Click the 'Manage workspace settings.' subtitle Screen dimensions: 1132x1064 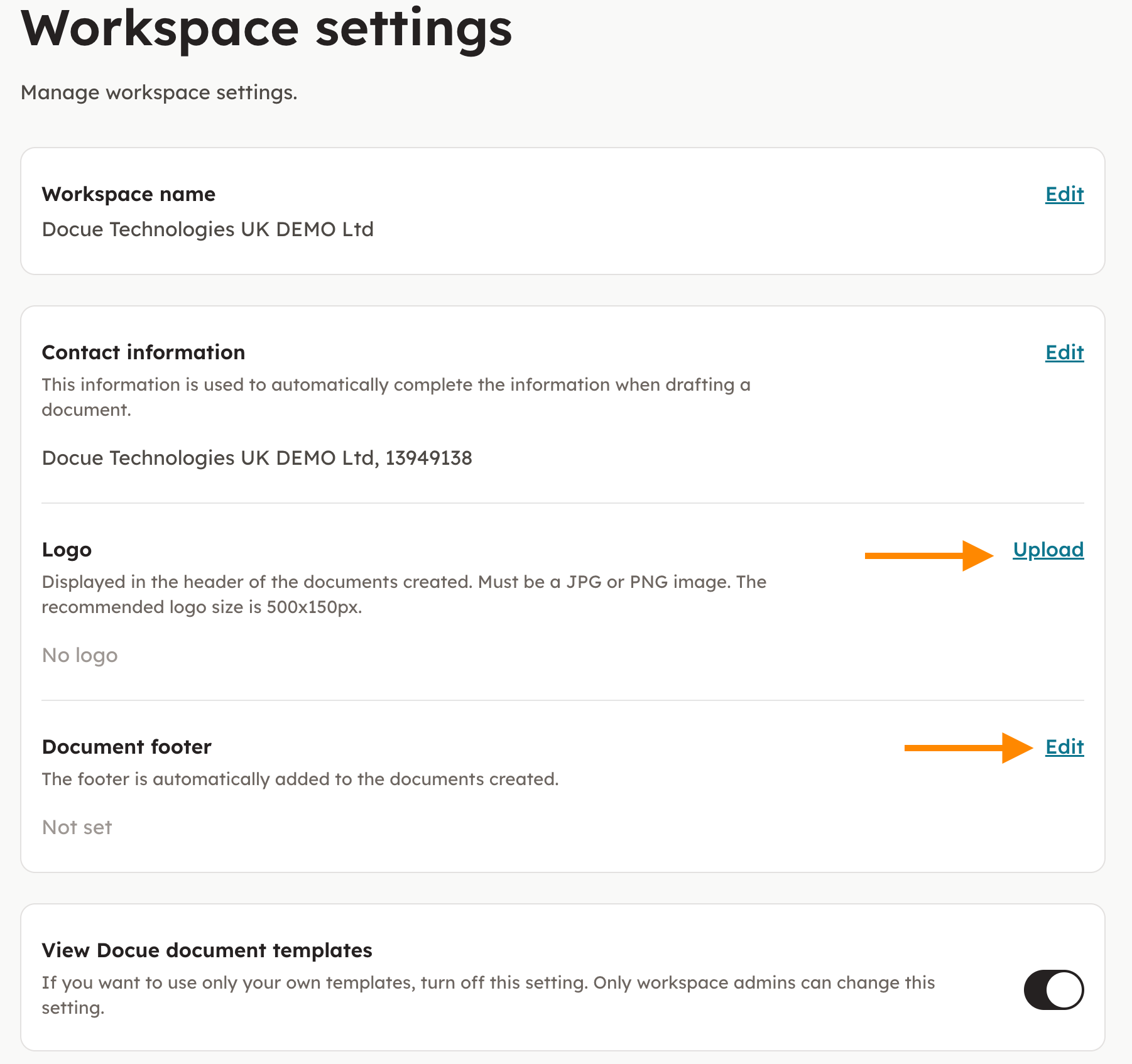[159, 92]
